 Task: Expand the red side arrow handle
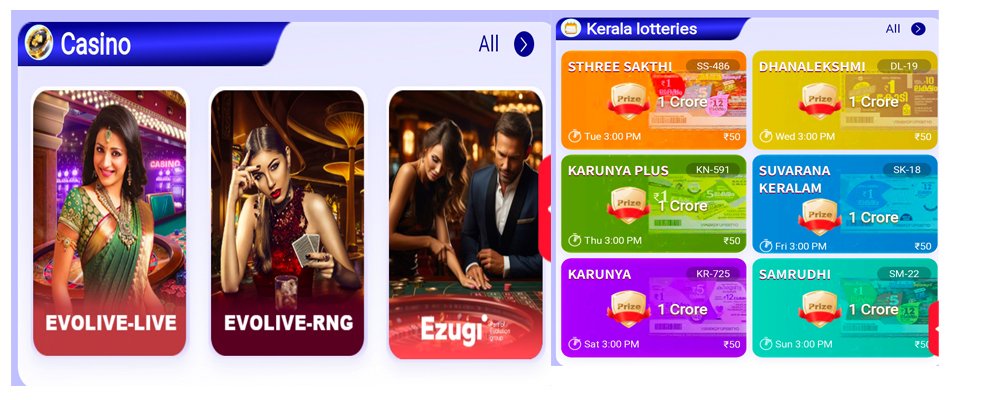tap(545, 208)
